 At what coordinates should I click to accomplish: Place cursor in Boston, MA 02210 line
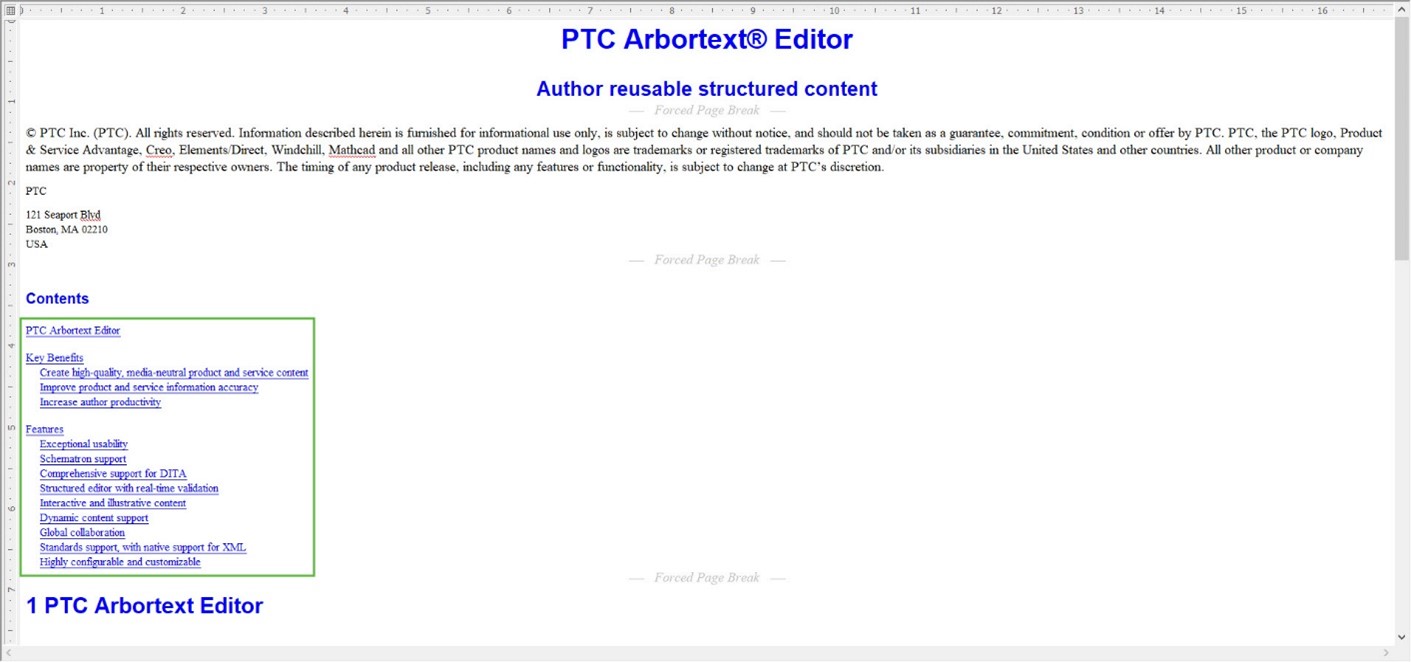(66, 230)
